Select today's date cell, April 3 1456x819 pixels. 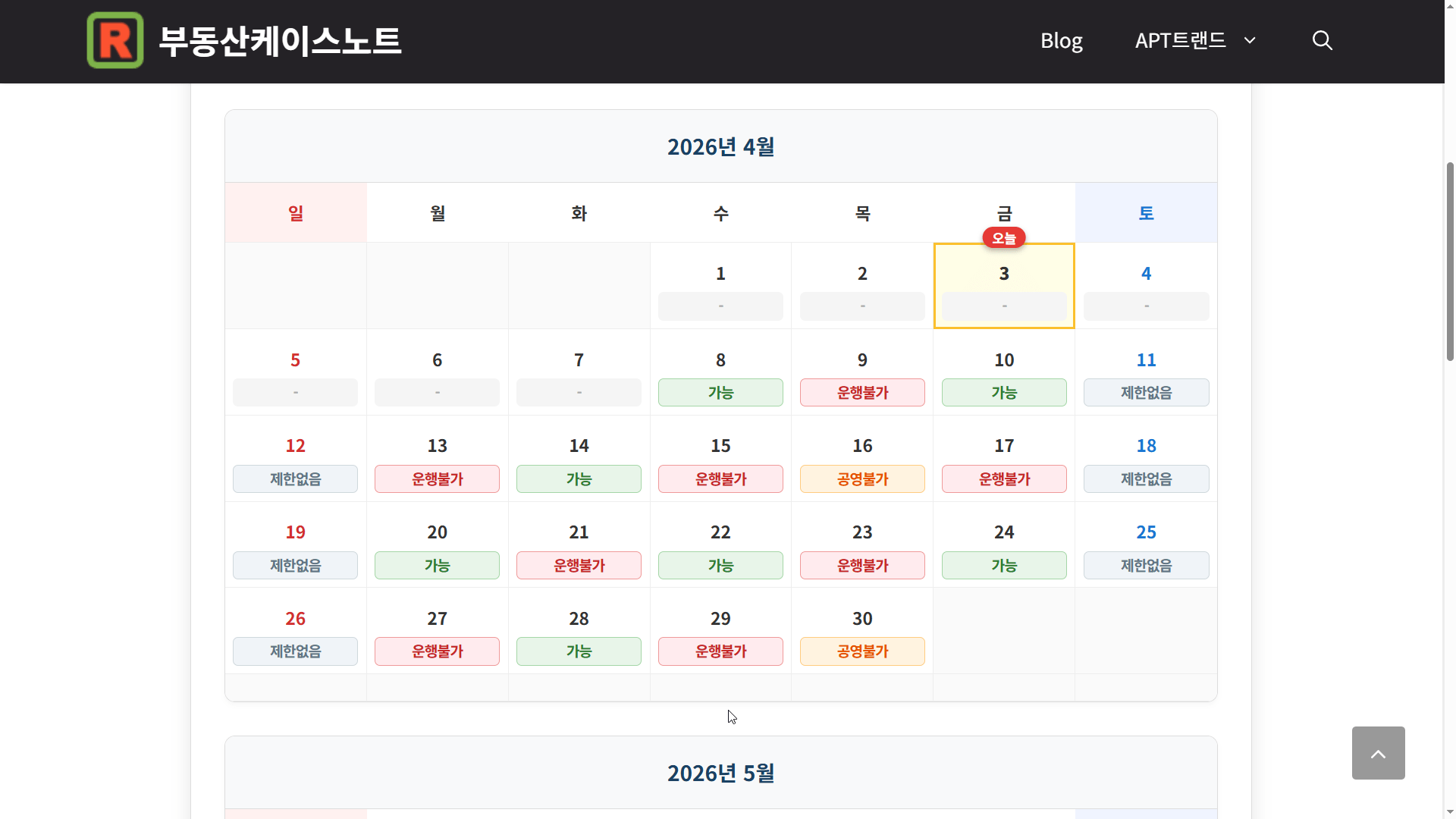[1004, 285]
